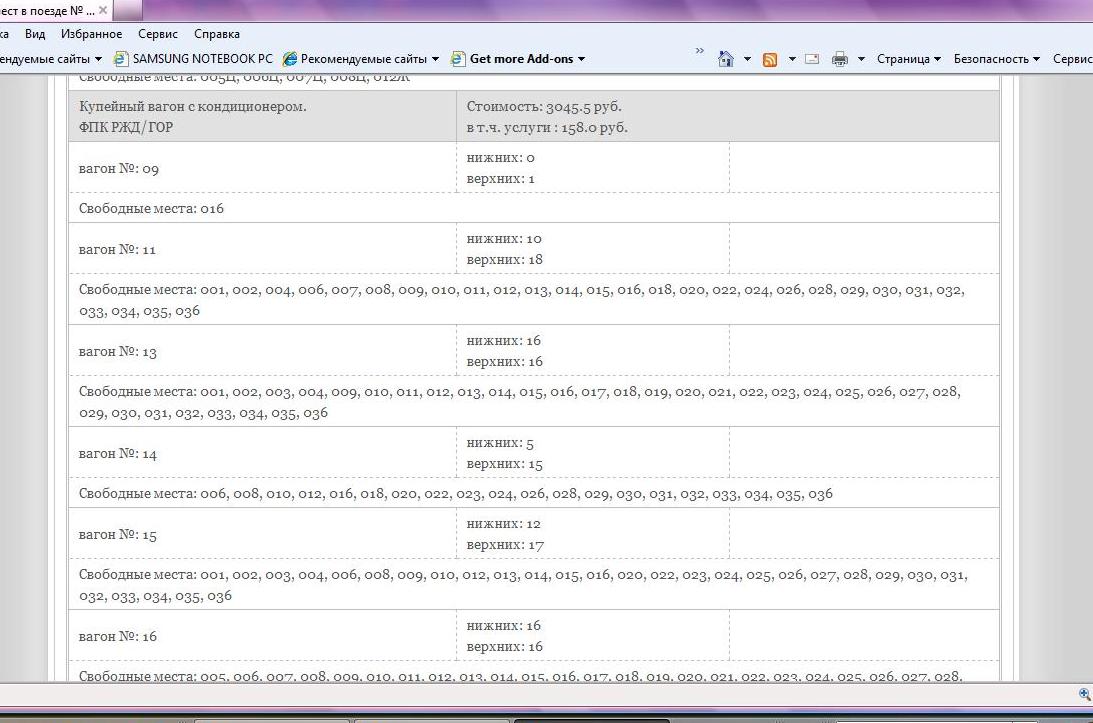
Task: Click the SAMSUNG NOTEBOOK PC favorite icon
Action: pos(122,59)
